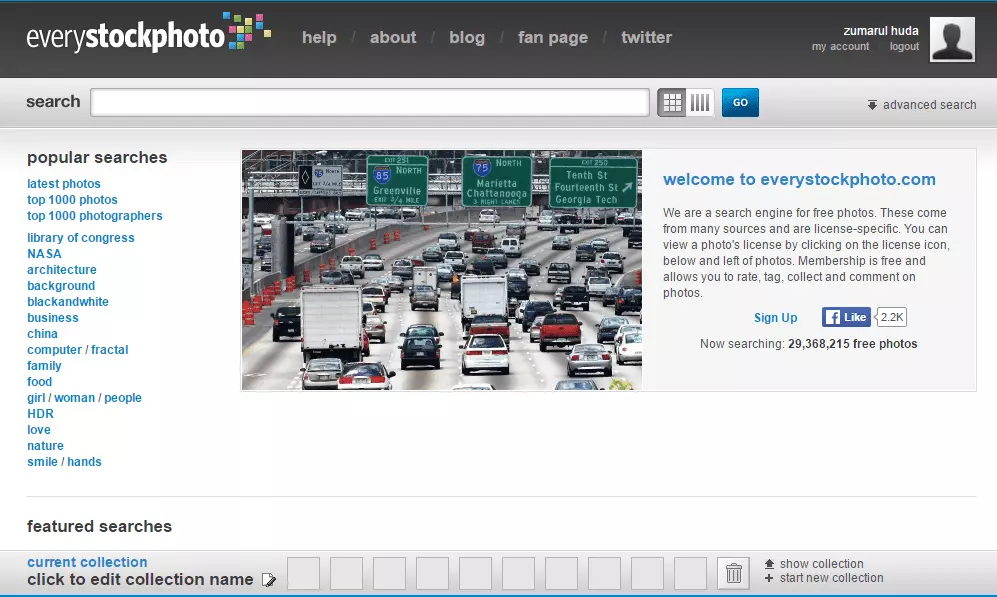Expand advanced search options
This screenshot has height=597, width=997.
921,105
